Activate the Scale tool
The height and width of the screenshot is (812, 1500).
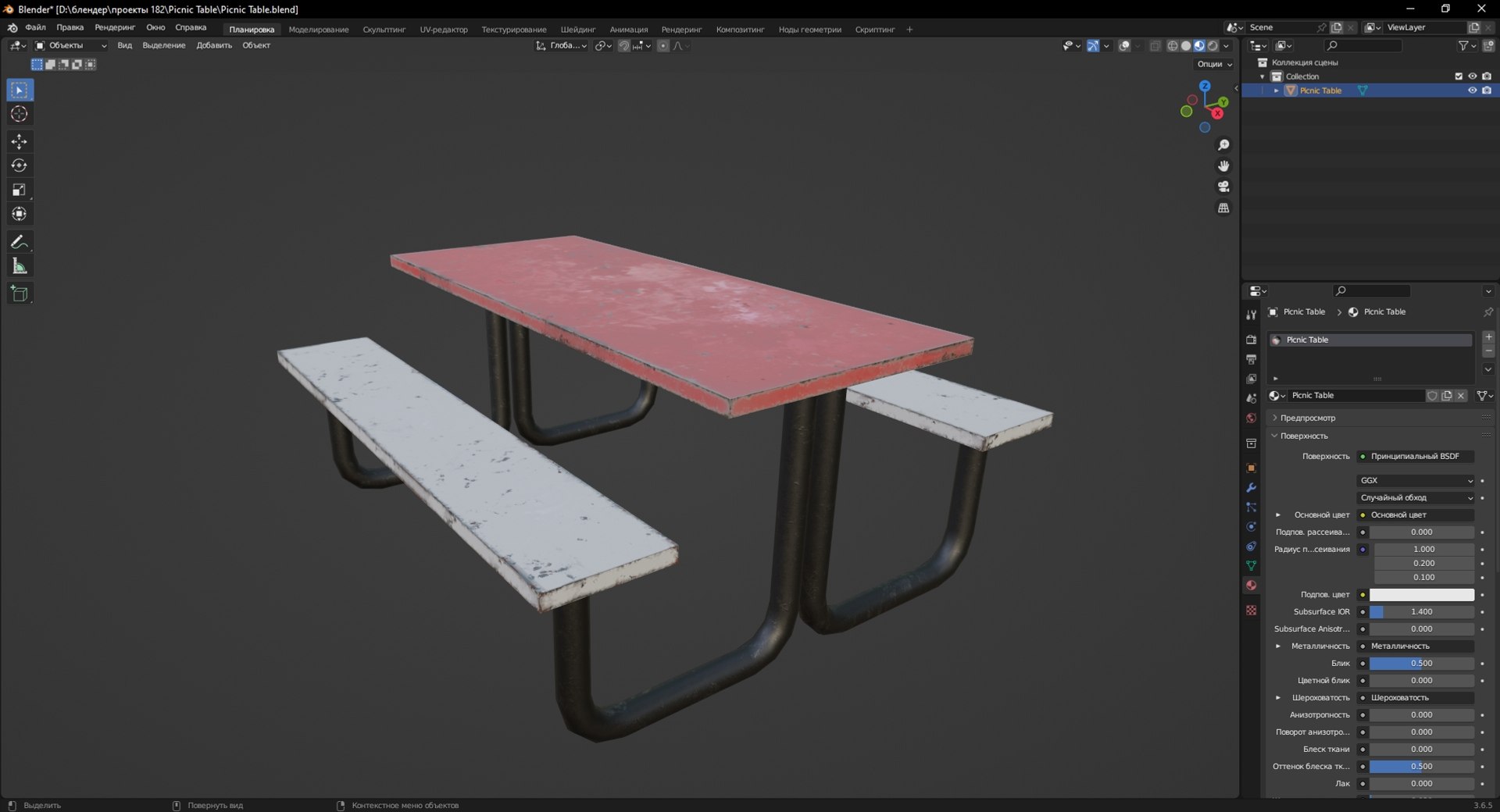click(x=20, y=190)
